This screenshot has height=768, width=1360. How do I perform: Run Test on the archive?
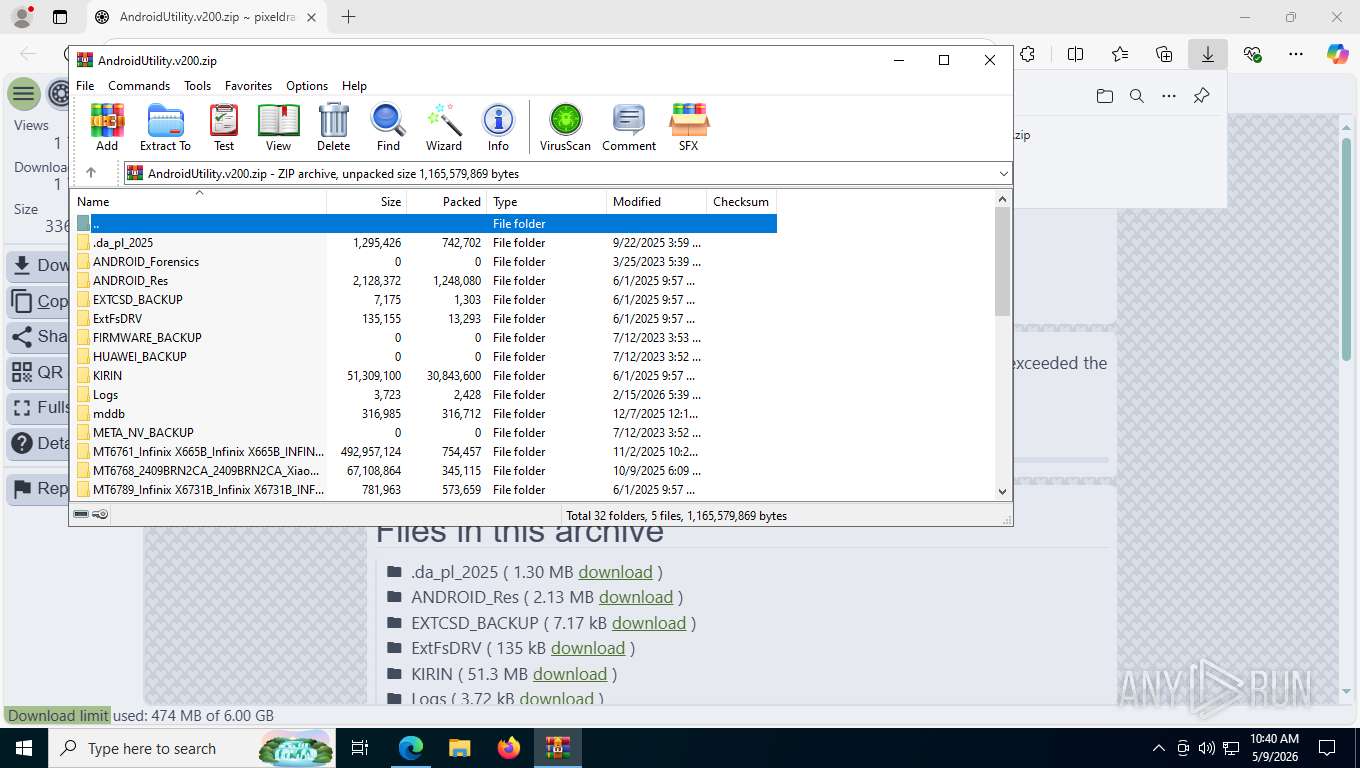coord(224,127)
